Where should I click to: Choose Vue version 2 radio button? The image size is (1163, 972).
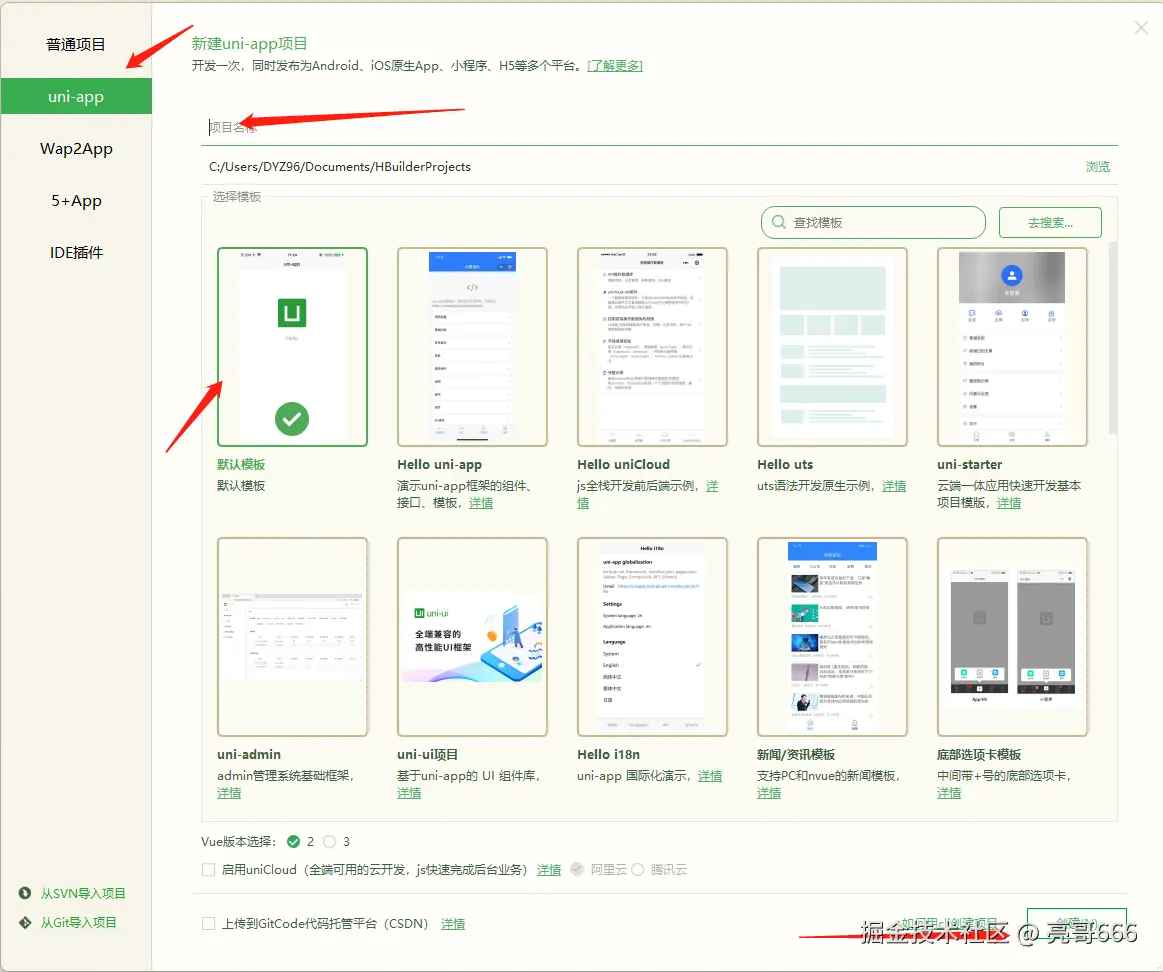[x=294, y=841]
